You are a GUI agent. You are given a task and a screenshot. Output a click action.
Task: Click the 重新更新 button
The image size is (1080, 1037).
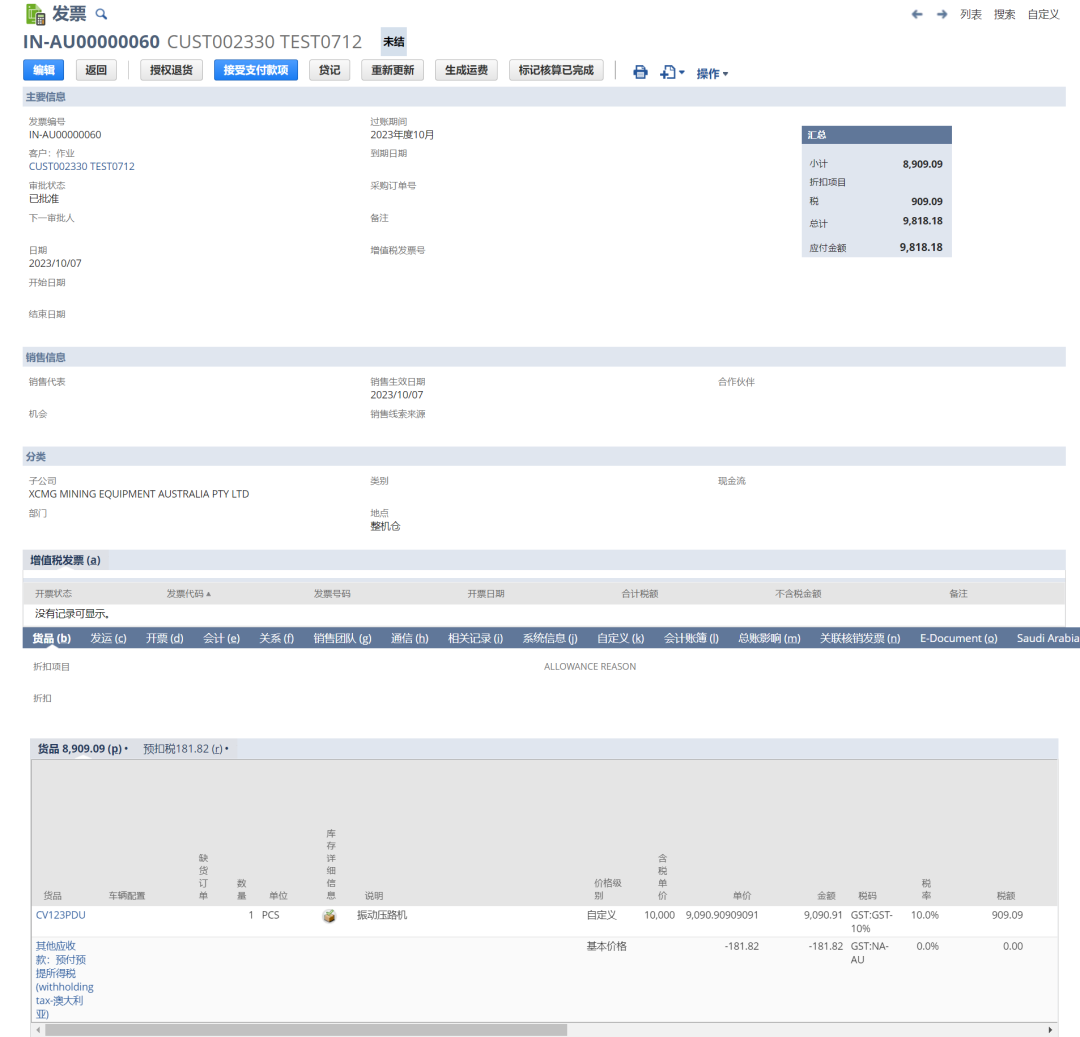pyautogui.click(x=393, y=70)
